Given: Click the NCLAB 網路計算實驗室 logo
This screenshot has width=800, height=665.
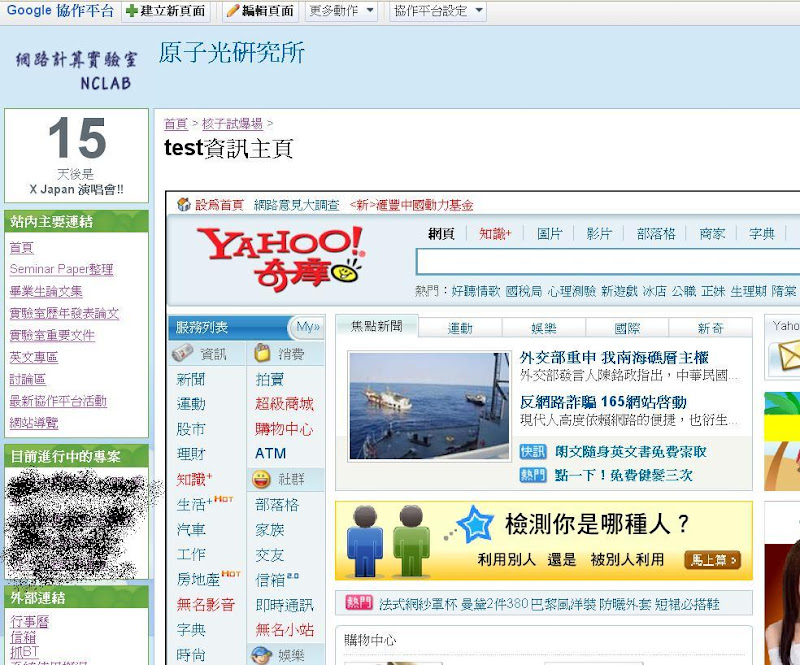Looking at the screenshot, I should 77,70.
